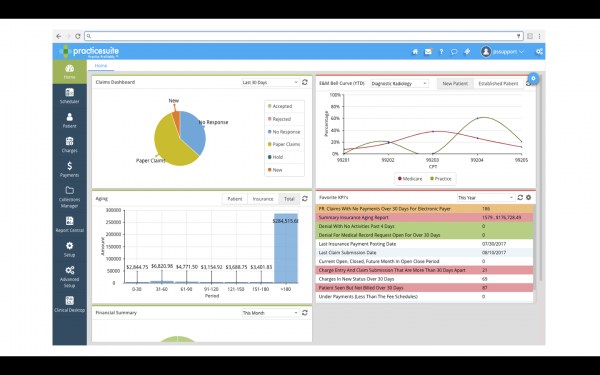
Task: Go to Charges in the sidebar
Action: pyautogui.click(x=70, y=145)
